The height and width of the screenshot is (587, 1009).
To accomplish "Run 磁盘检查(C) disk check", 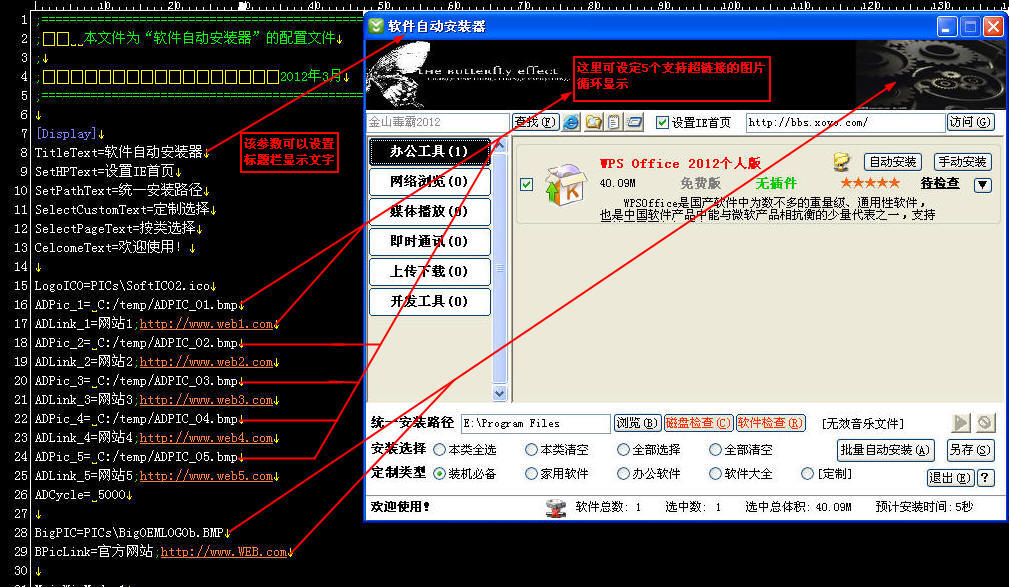I will click(x=698, y=423).
